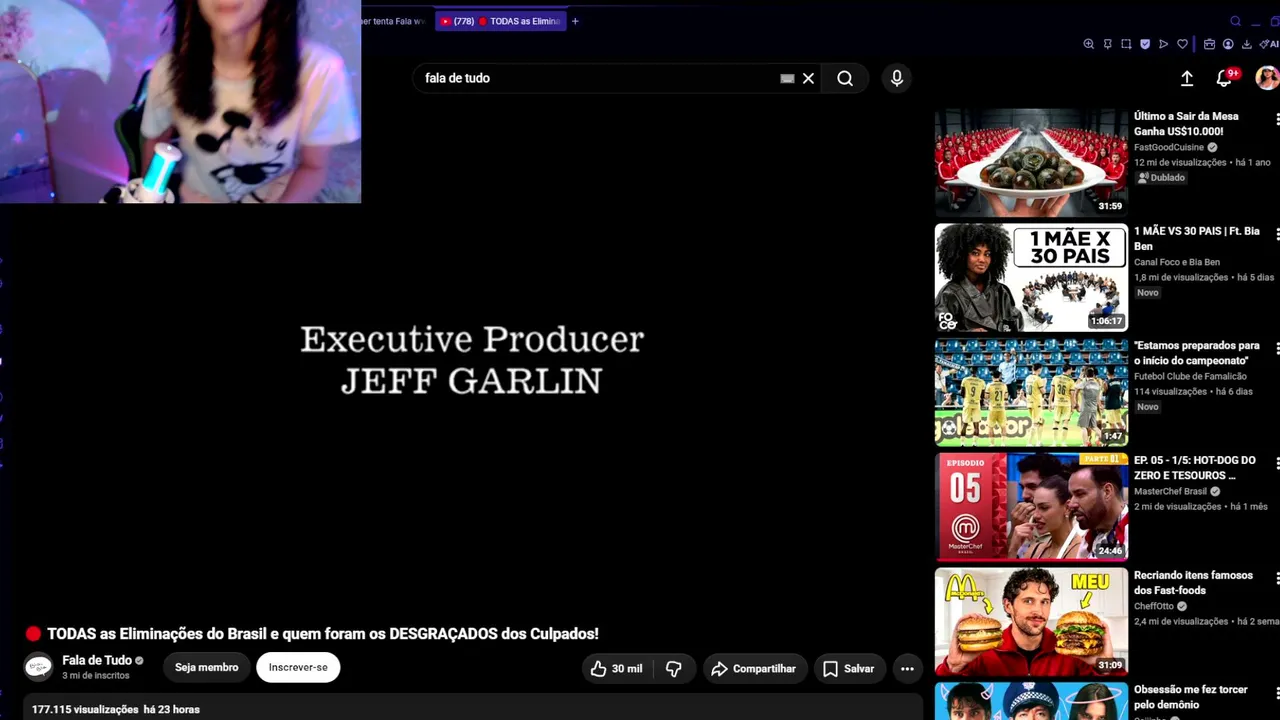Image resolution: width=1280 pixels, height=720 pixels.
Task: Open options for 'Estamos preparados' video
Action: (x=1277, y=349)
